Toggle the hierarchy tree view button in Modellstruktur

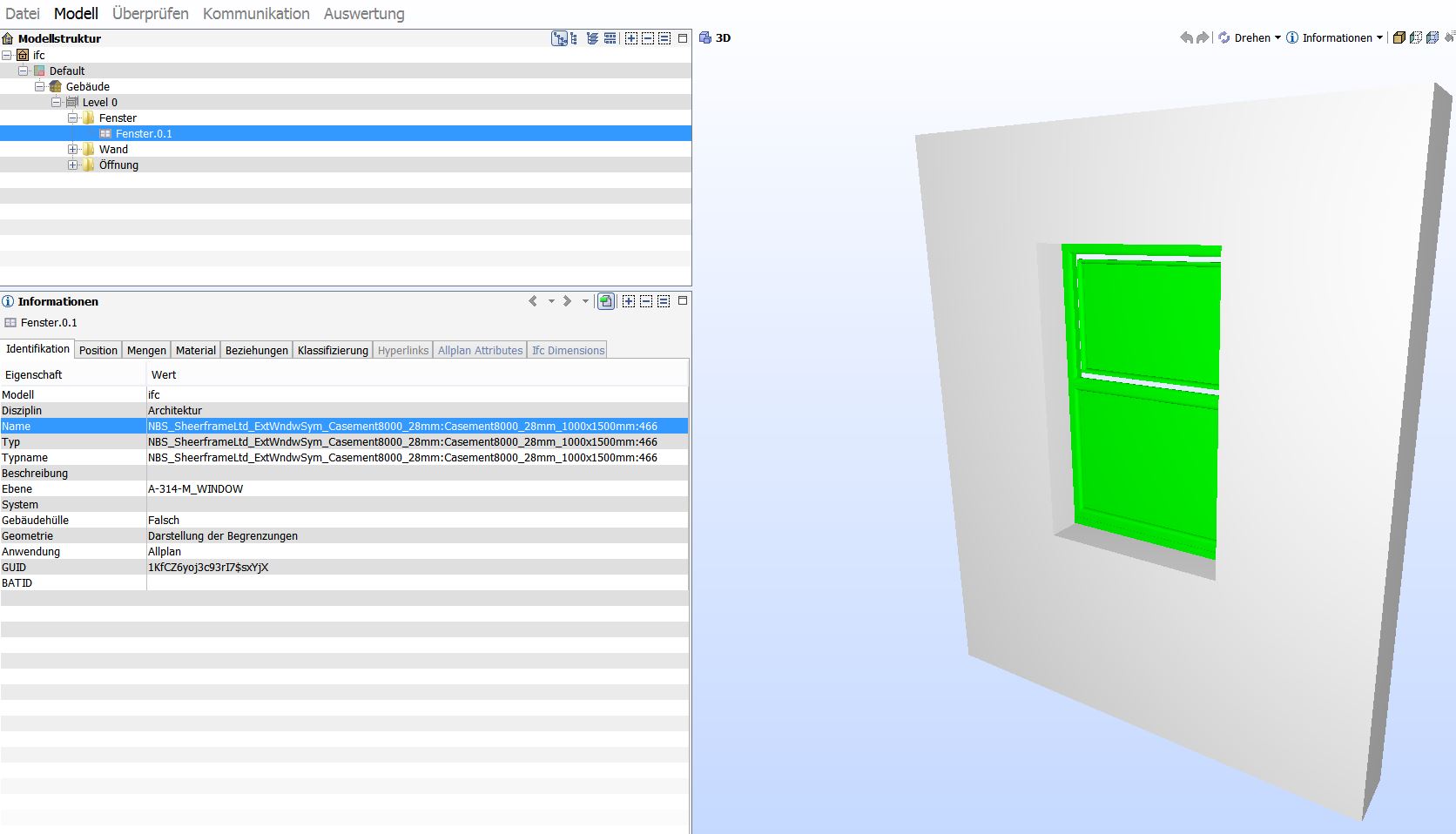(559, 38)
